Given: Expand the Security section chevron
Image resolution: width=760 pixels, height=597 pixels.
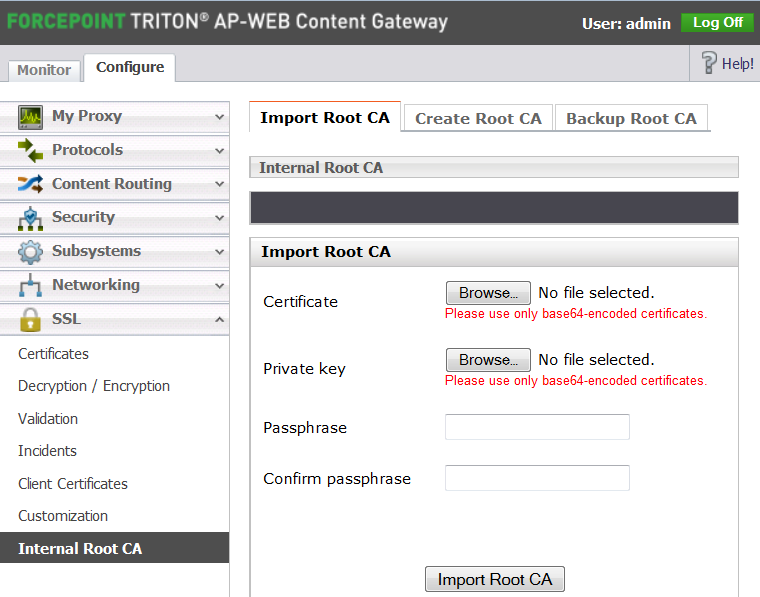Looking at the screenshot, I should [x=220, y=218].
